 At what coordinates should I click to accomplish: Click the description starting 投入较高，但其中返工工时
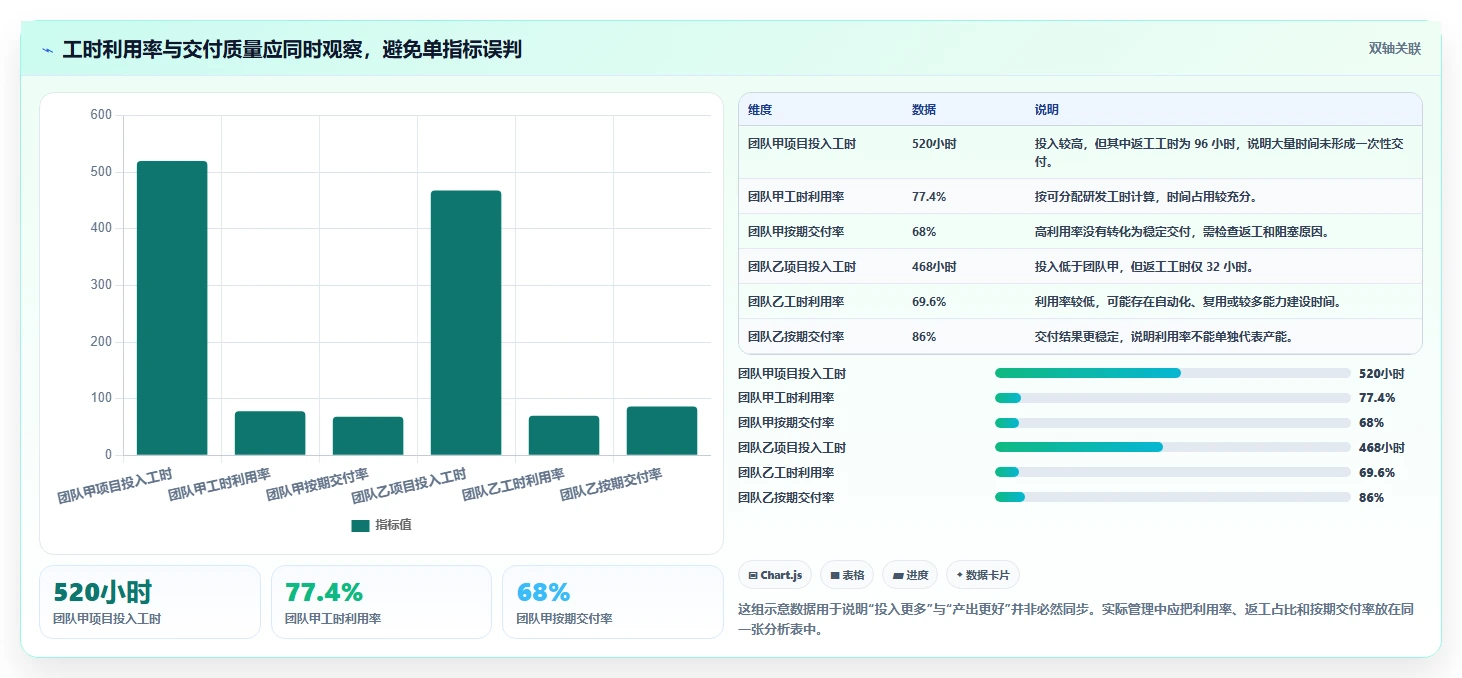(1219, 152)
